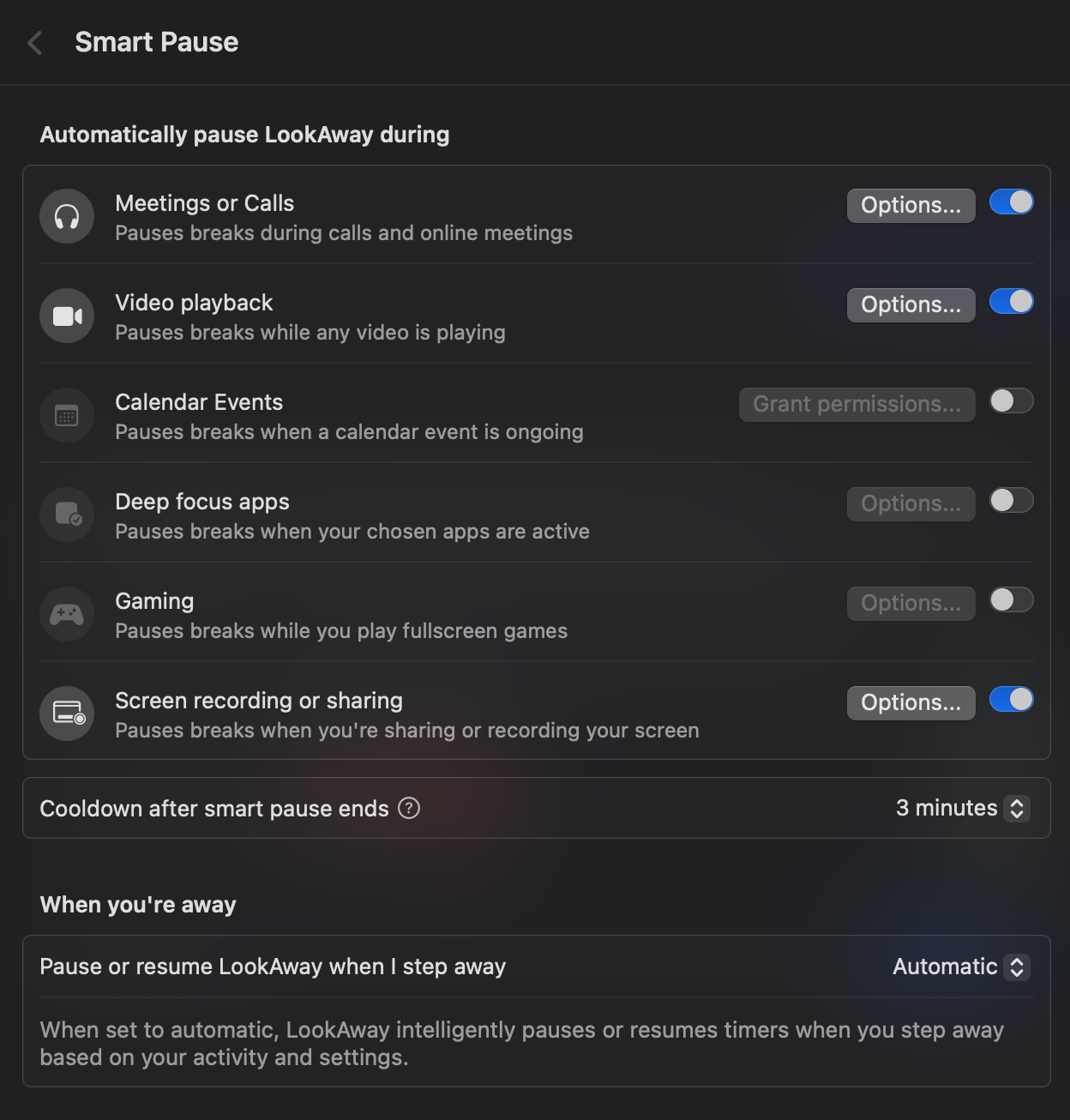Turn off the Video playback switch

click(1011, 302)
